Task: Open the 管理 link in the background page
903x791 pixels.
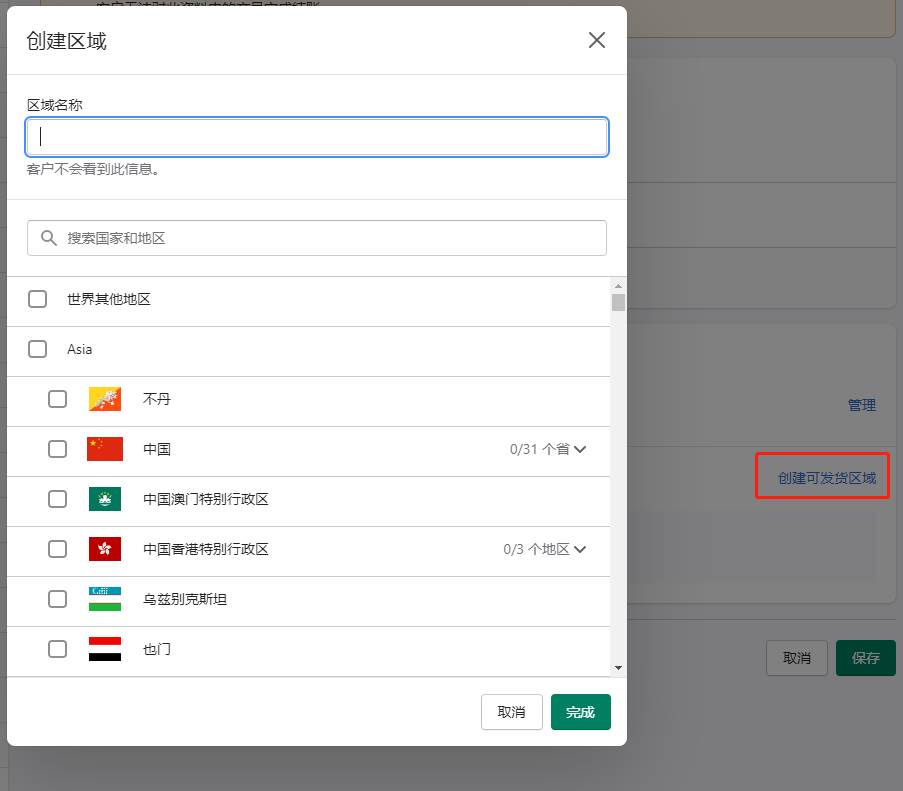Action: [862, 405]
